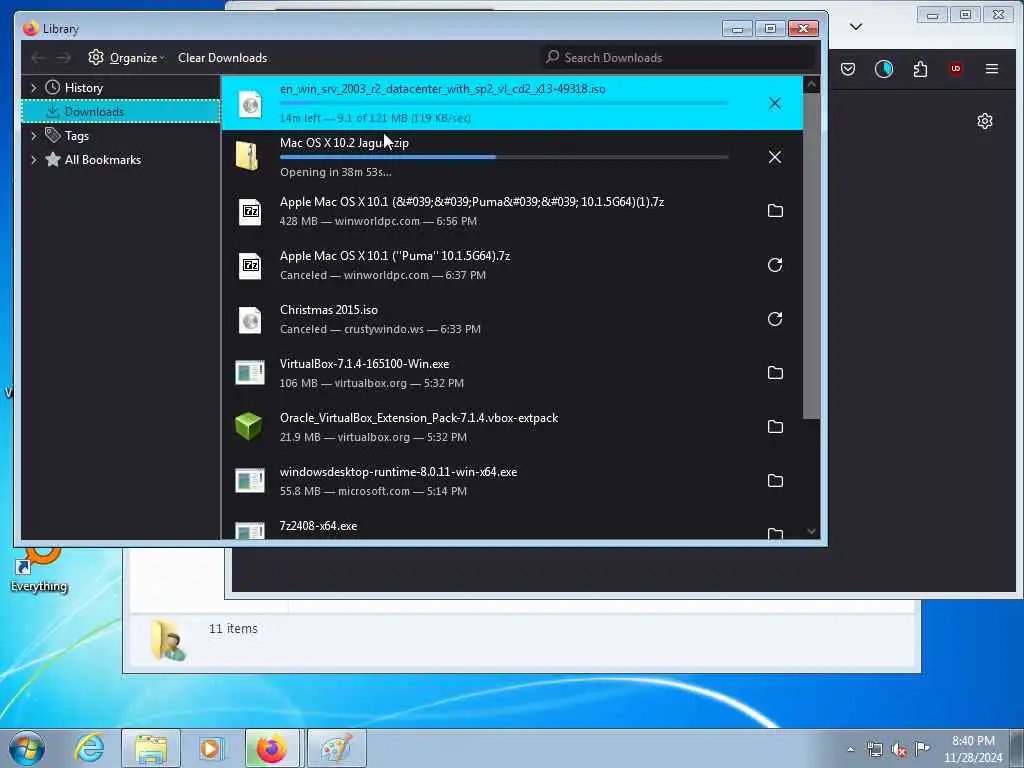Image resolution: width=1024 pixels, height=768 pixels.
Task: Click the gear icon in Firefox page
Action: 985,121
